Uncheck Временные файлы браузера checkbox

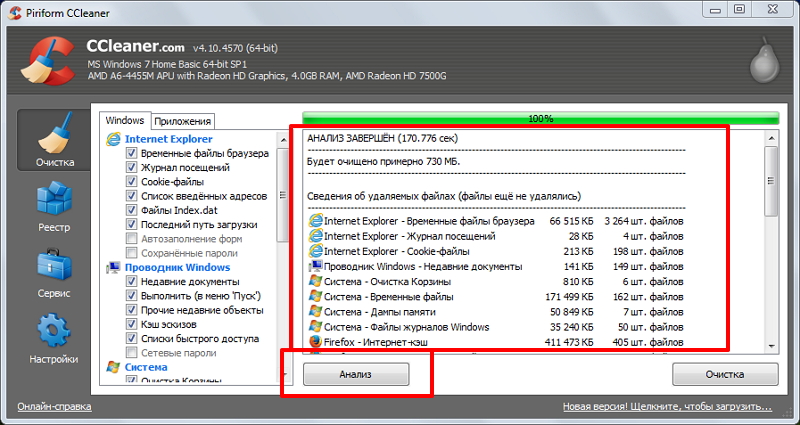click(x=132, y=154)
